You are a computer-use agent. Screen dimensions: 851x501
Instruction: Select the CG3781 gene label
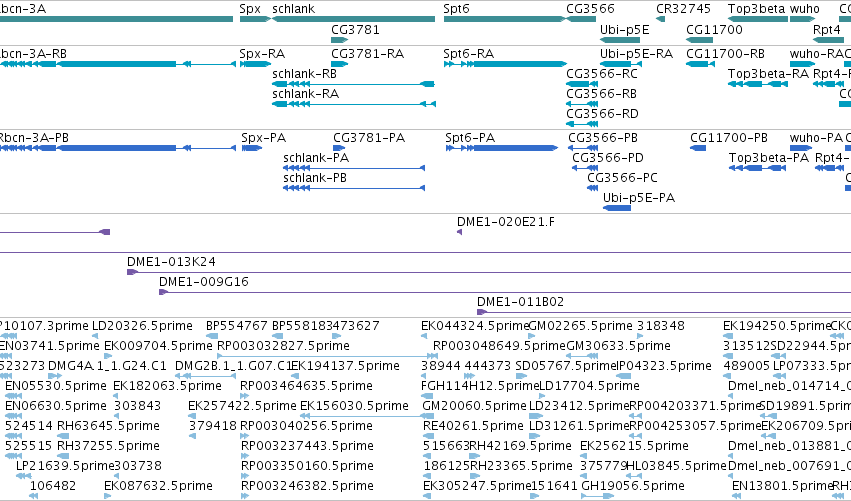(x=355, y=29)
